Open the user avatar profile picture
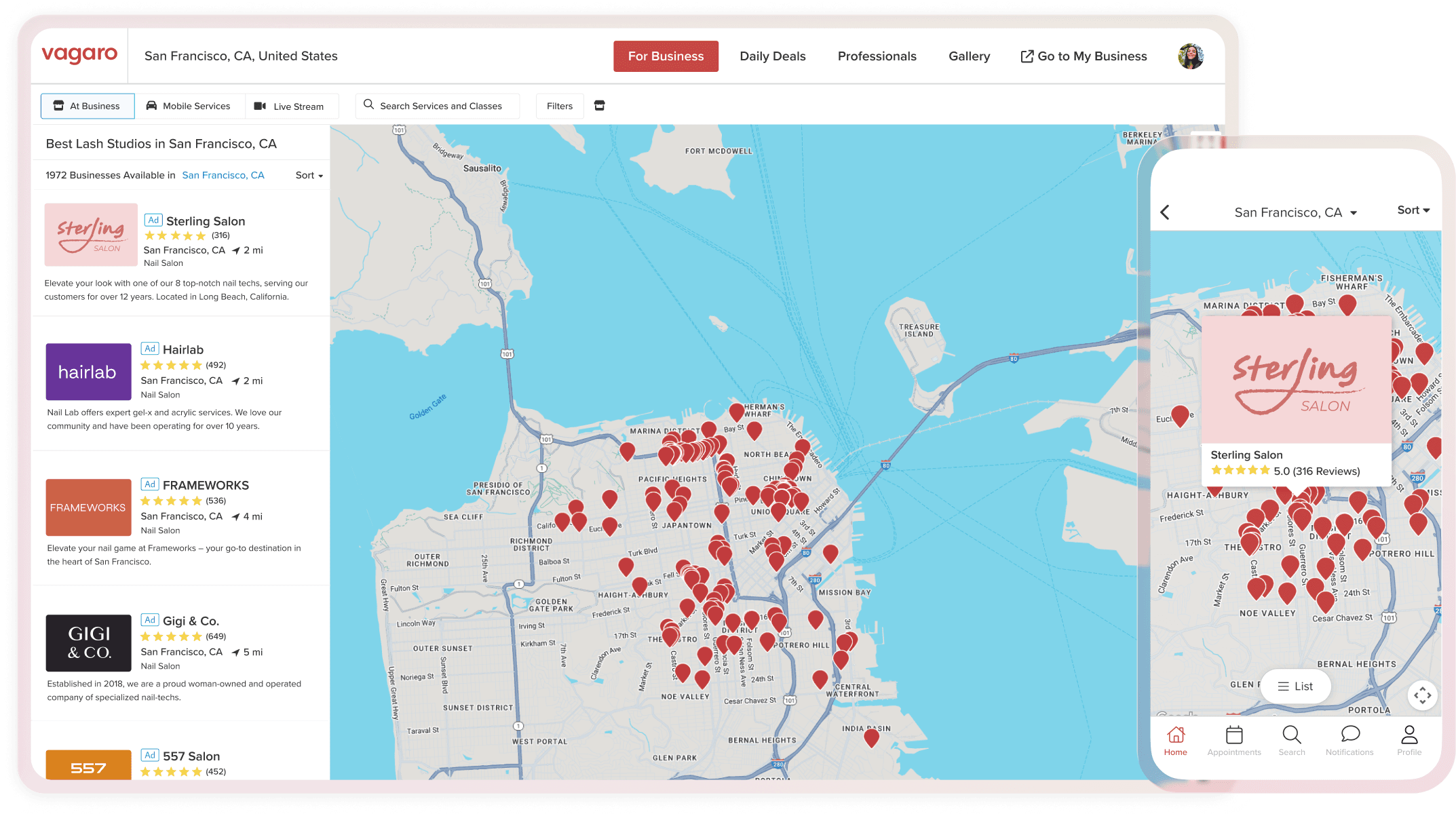 [x=1191, y=56]
